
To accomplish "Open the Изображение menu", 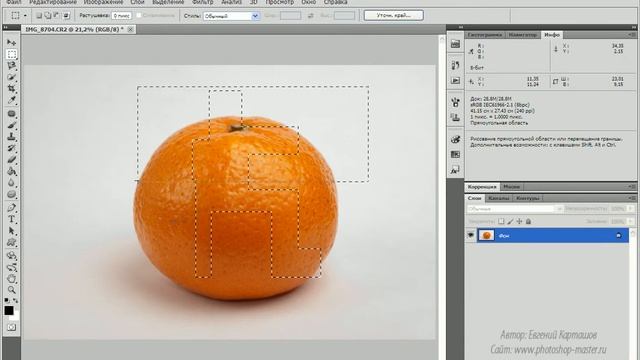I will tap(103, 2).
